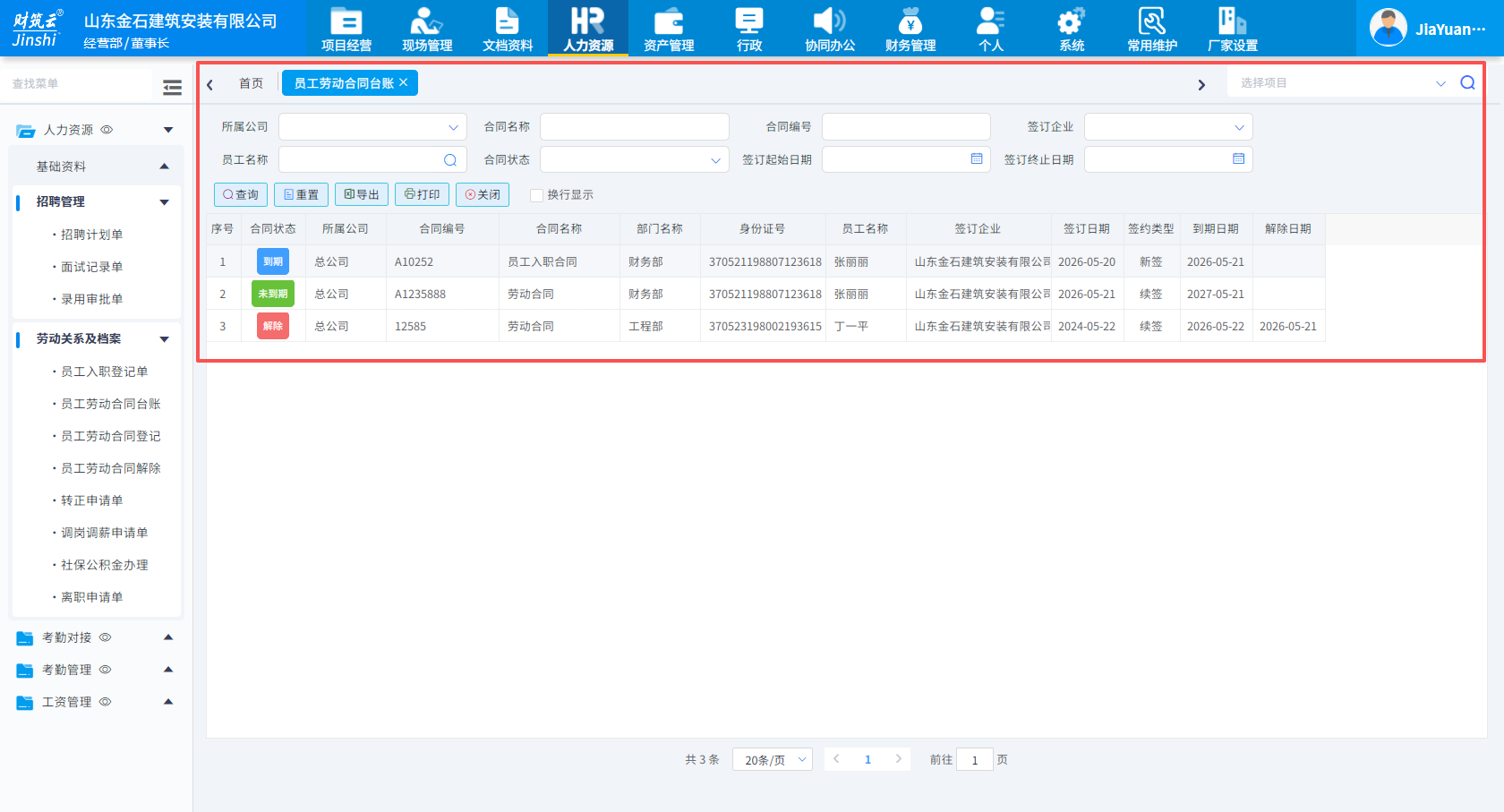Screen dimensions: 1504x812
Task: Open the 个人 module icon
Action: pyautogui.click(x=990, y=21)
